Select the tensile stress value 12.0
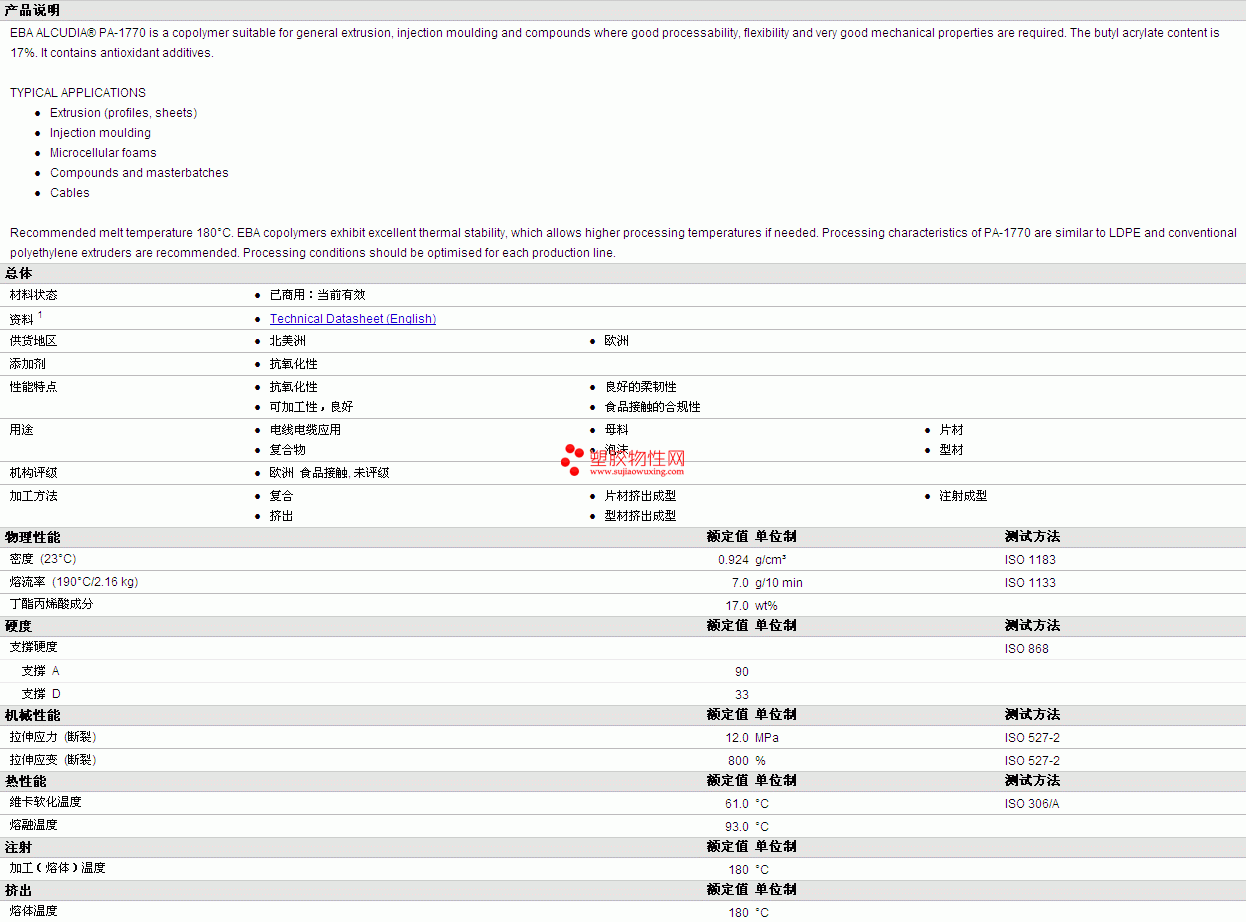This screenshot has width=1246, height=922. (737, 738)
